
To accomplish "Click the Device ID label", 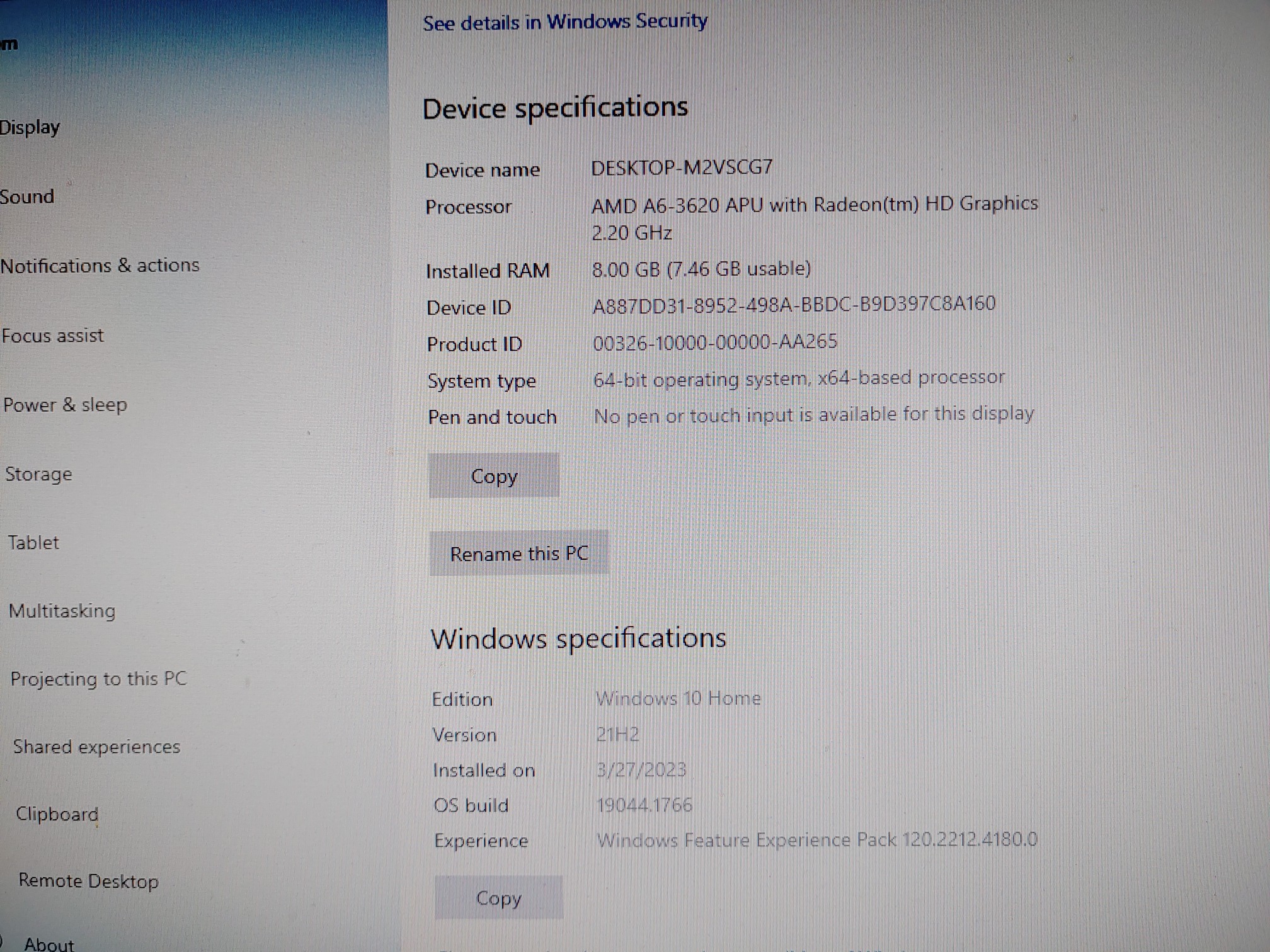I will point(469,308).
